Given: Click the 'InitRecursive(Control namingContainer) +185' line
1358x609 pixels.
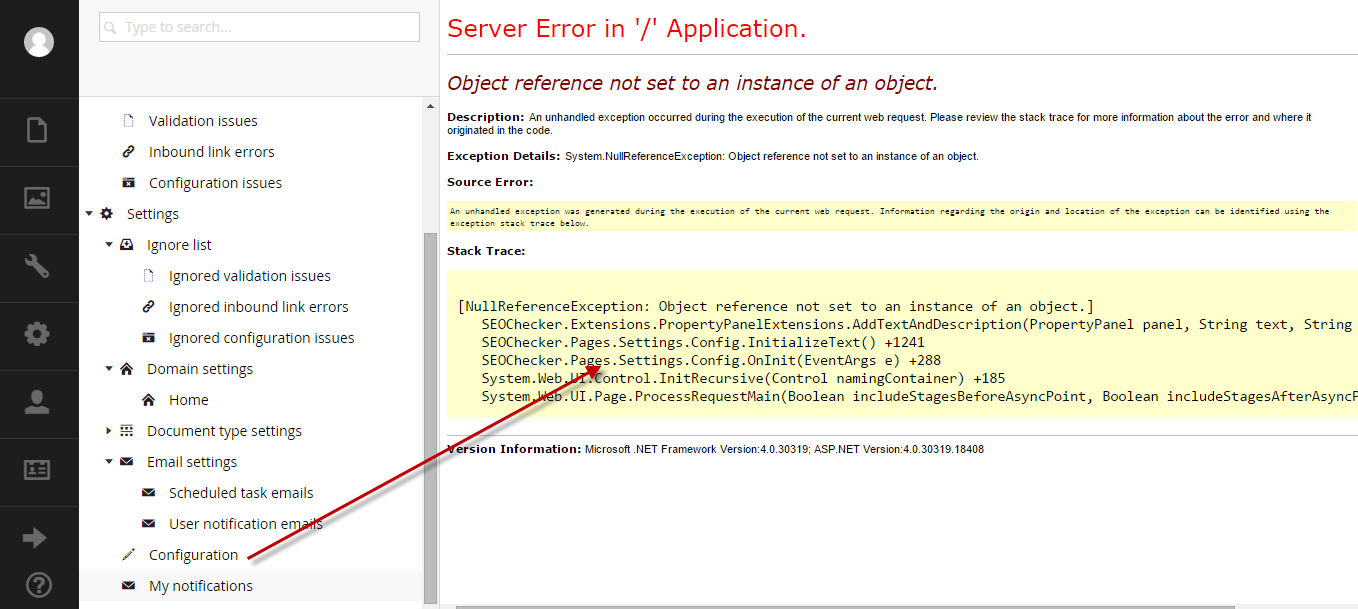Looking at the screenshot, I should tap(743, 378).
